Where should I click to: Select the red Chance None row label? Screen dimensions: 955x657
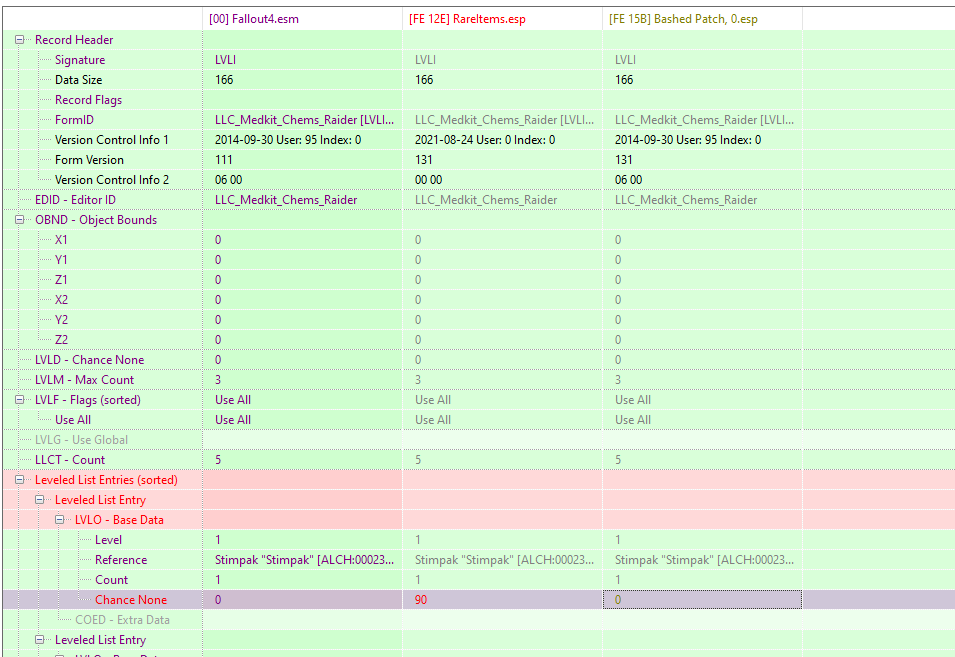coord(131,600)
